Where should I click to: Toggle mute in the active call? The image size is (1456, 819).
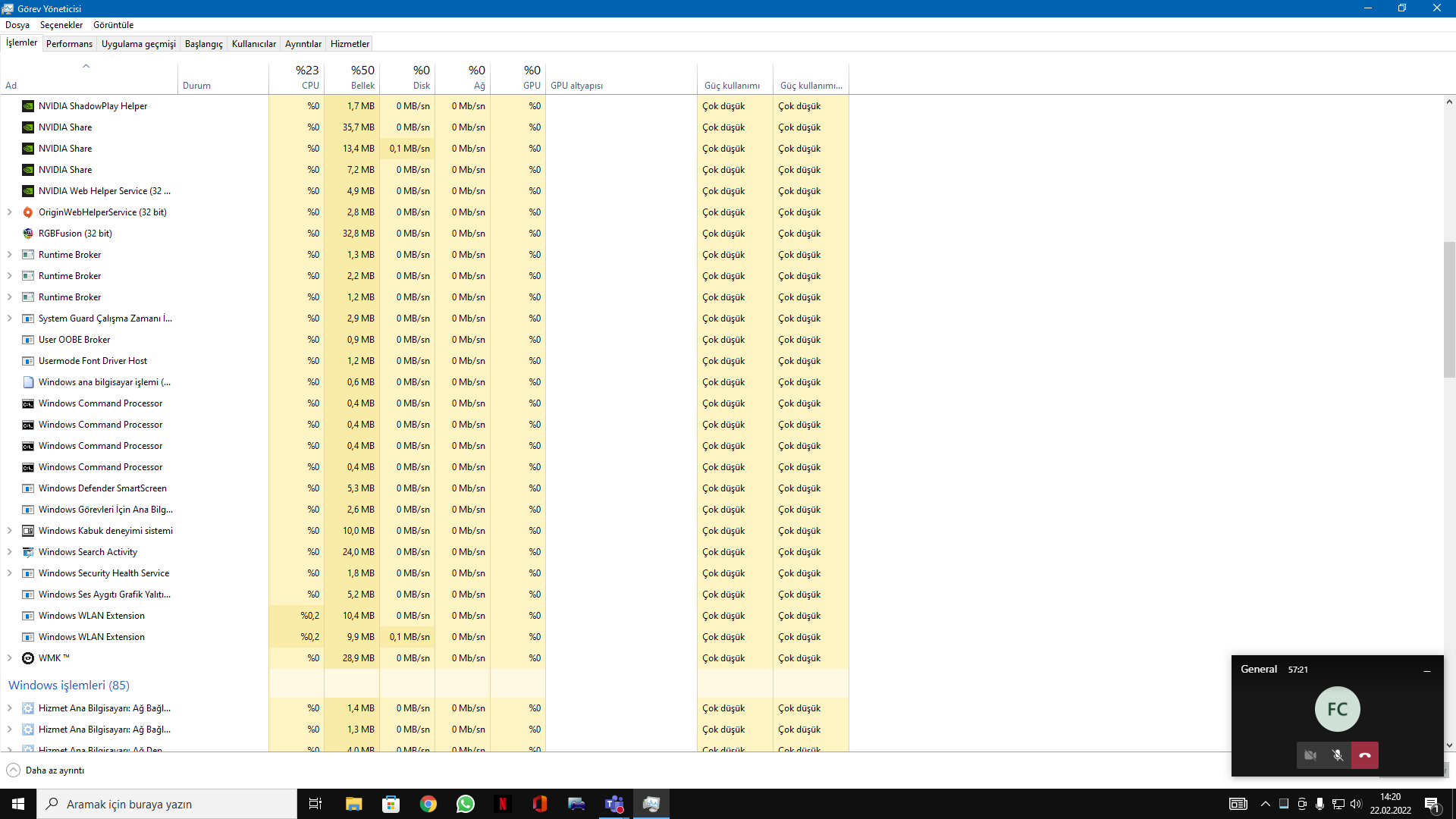(1337, 755)
